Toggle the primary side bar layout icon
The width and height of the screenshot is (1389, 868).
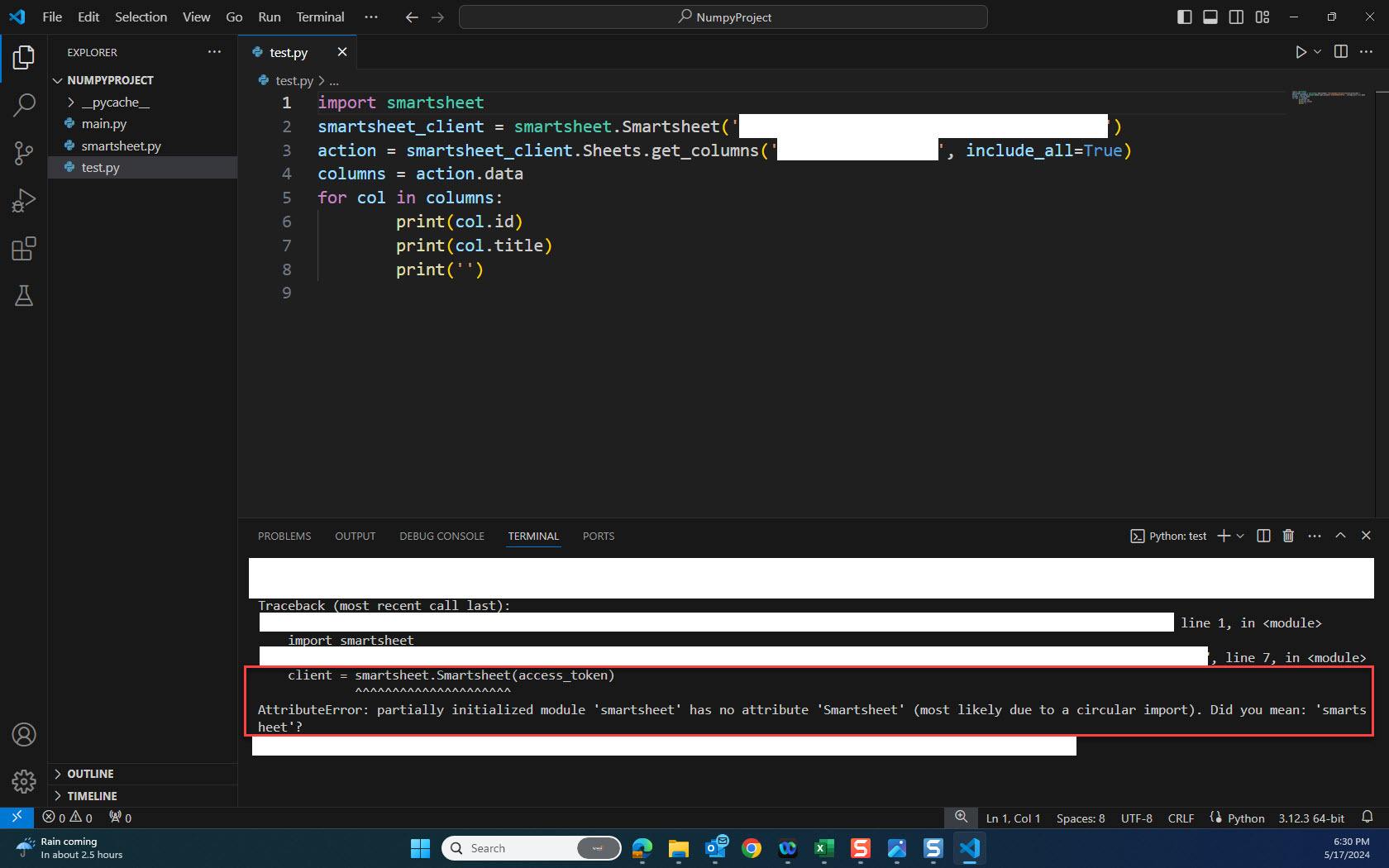pos(1184,17)
